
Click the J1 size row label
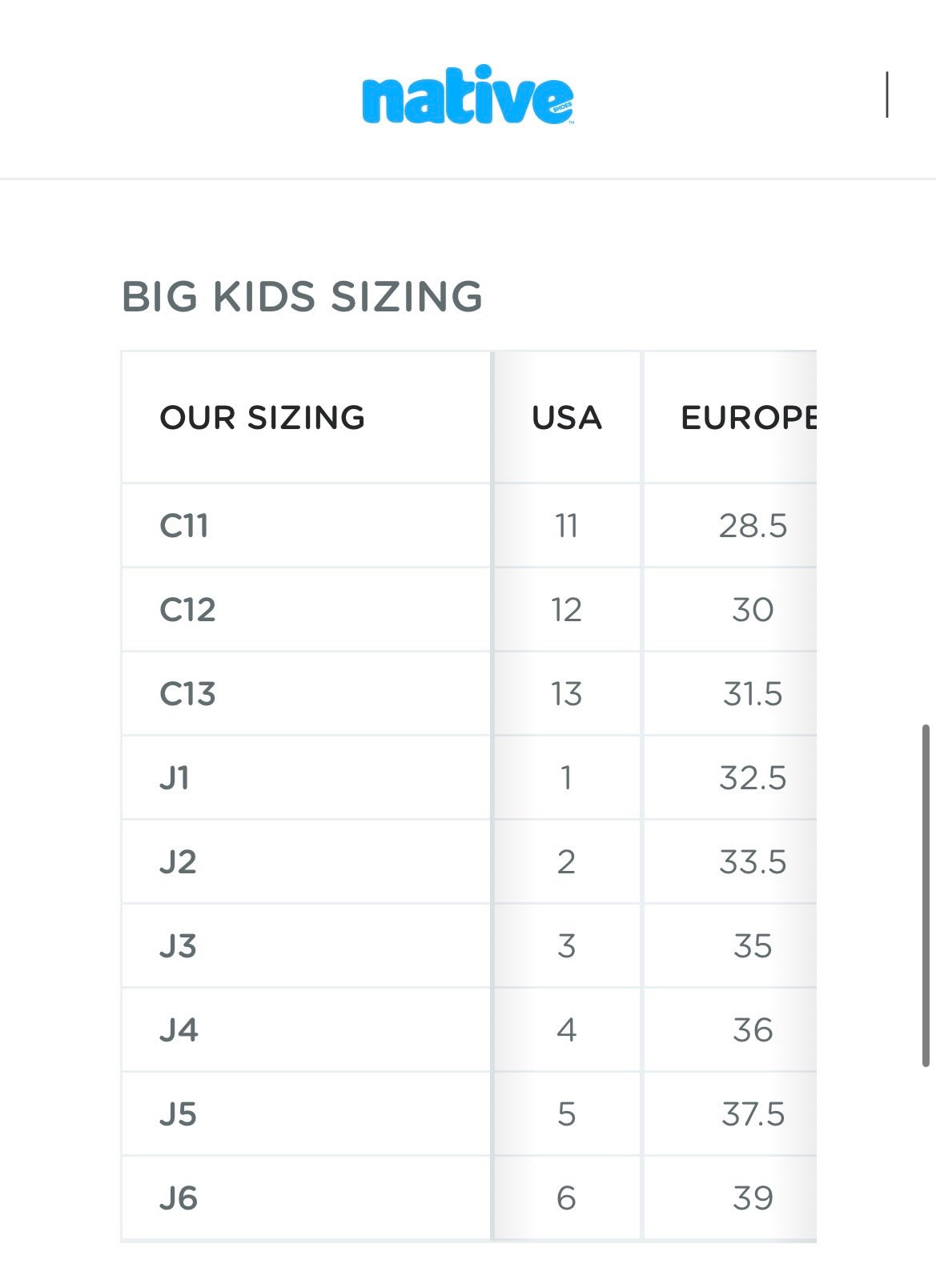tap(175, 778)
